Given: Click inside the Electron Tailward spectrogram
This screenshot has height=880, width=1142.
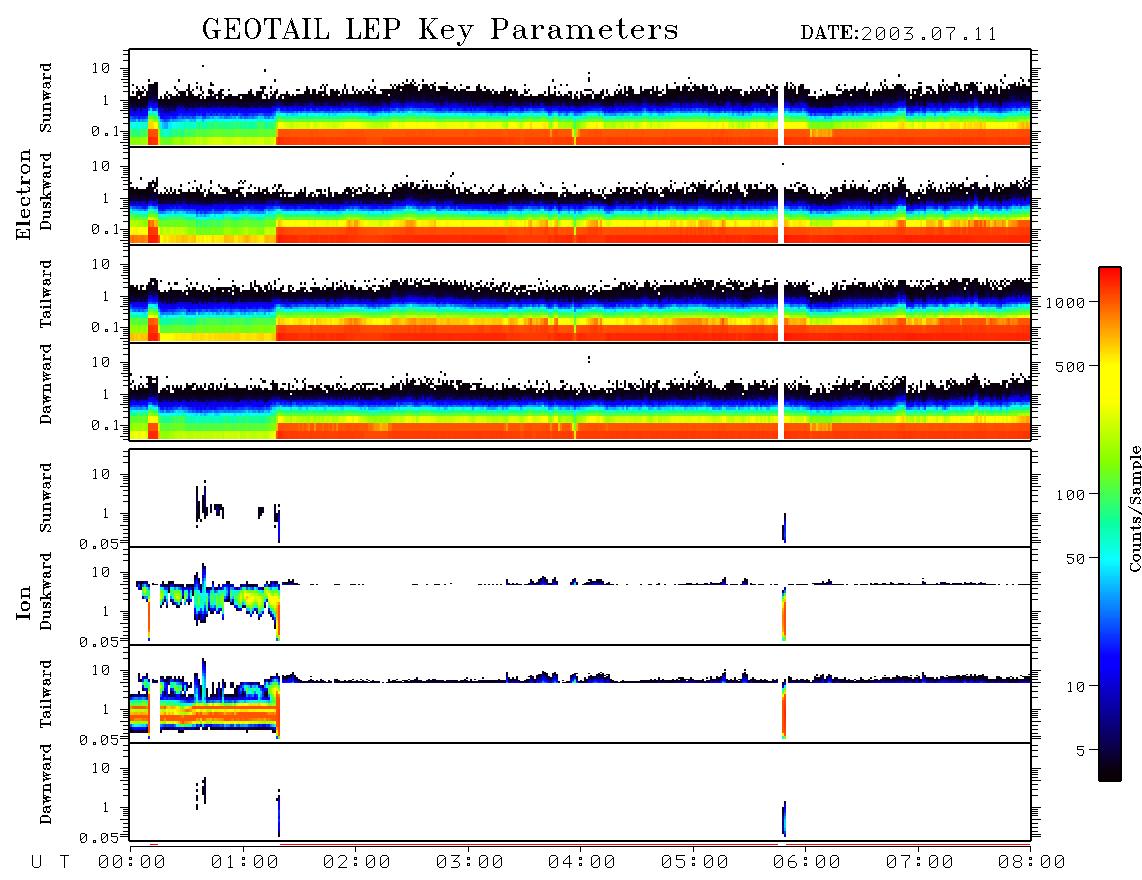Looking at the screenshot, I should (580, 294).
